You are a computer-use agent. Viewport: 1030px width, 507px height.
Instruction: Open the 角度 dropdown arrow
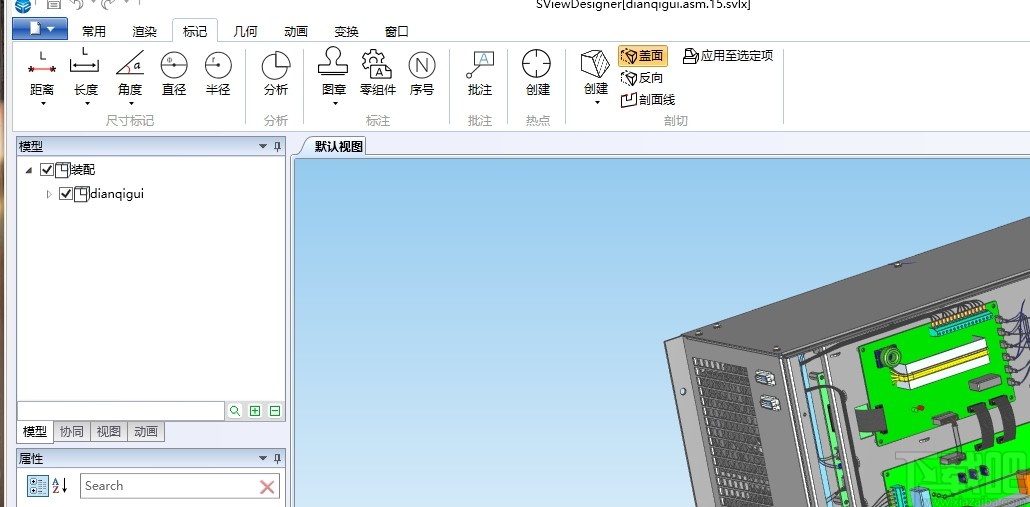[x=130, y=104]
